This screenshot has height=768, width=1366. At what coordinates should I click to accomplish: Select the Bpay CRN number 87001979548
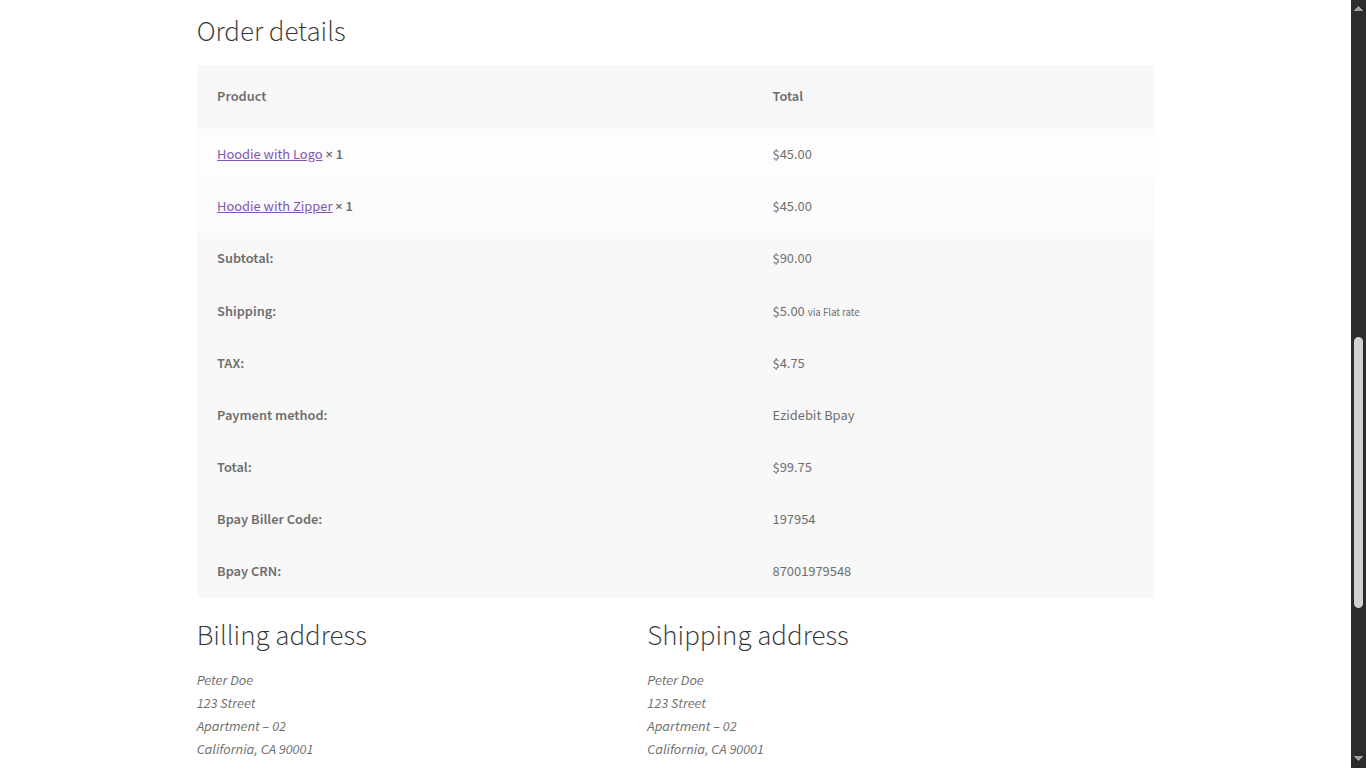point(811,571)
